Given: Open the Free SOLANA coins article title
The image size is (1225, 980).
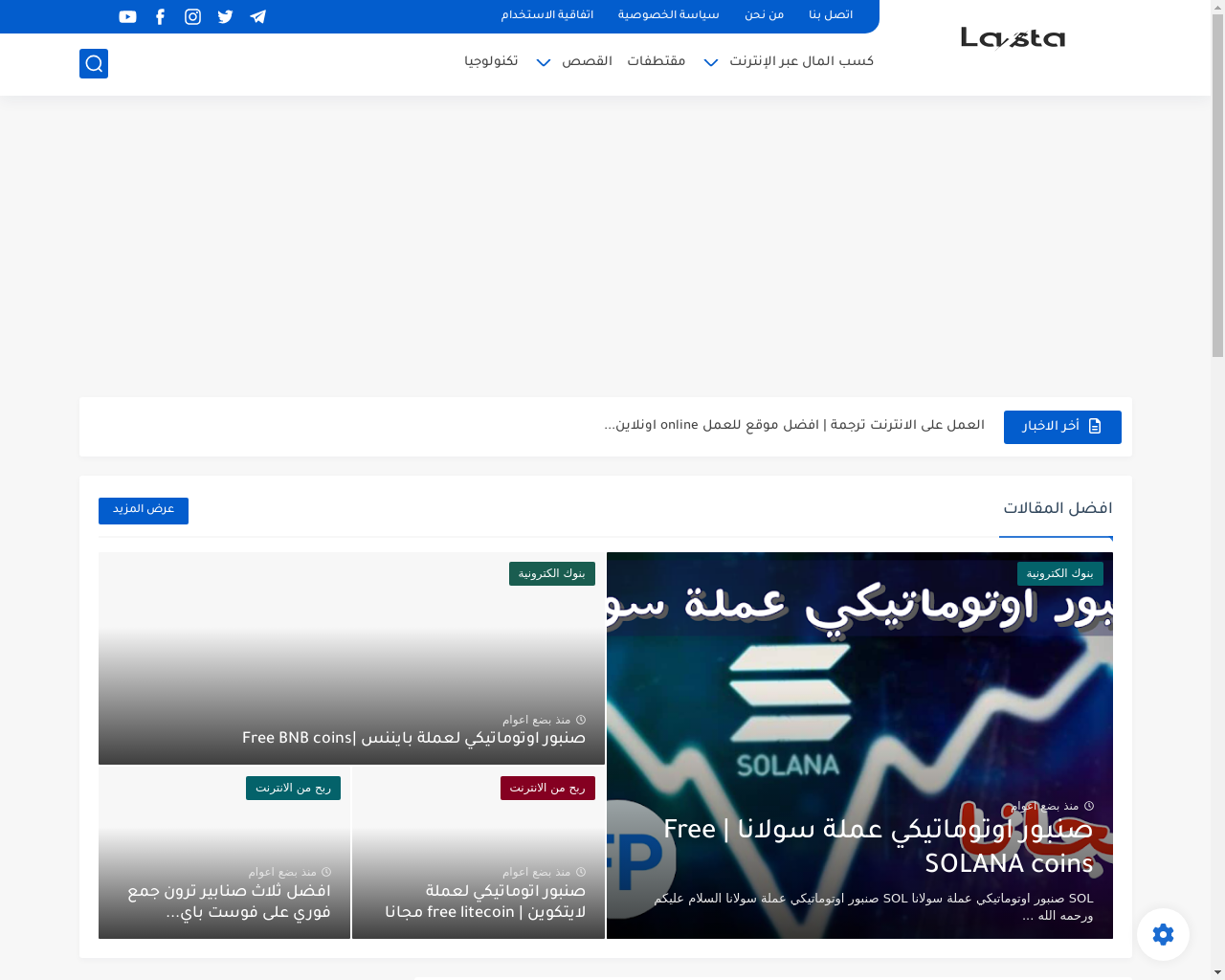Looking at the screenshot, I should 878,847.
